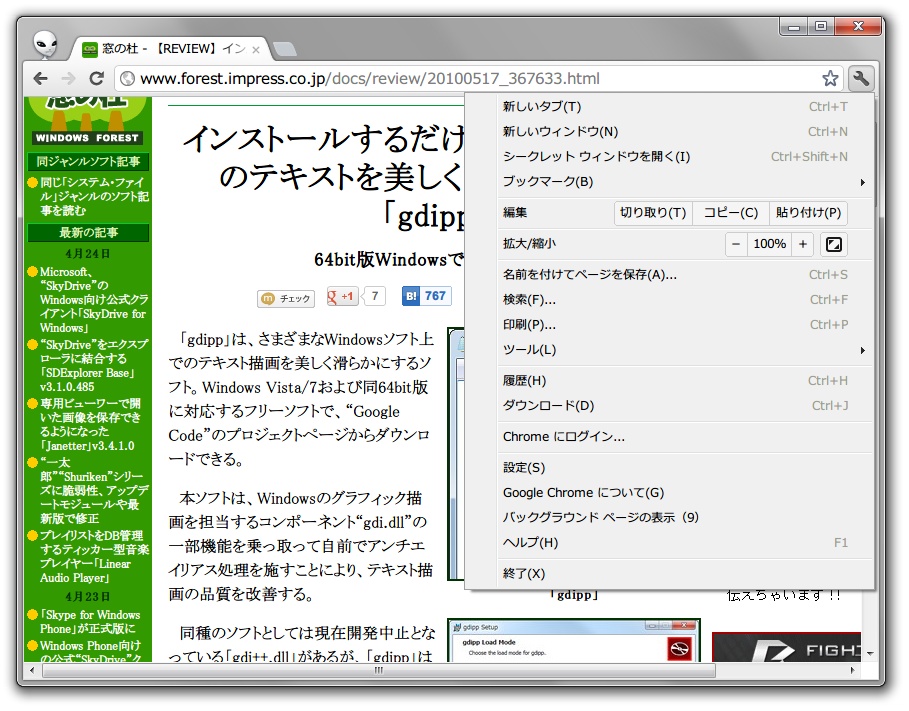Image resolution: width=909 pixels, height=711 pixels.
Task: Share the article via the mixi チェック button
Action: pyautogui.click(x=284, y=297)
